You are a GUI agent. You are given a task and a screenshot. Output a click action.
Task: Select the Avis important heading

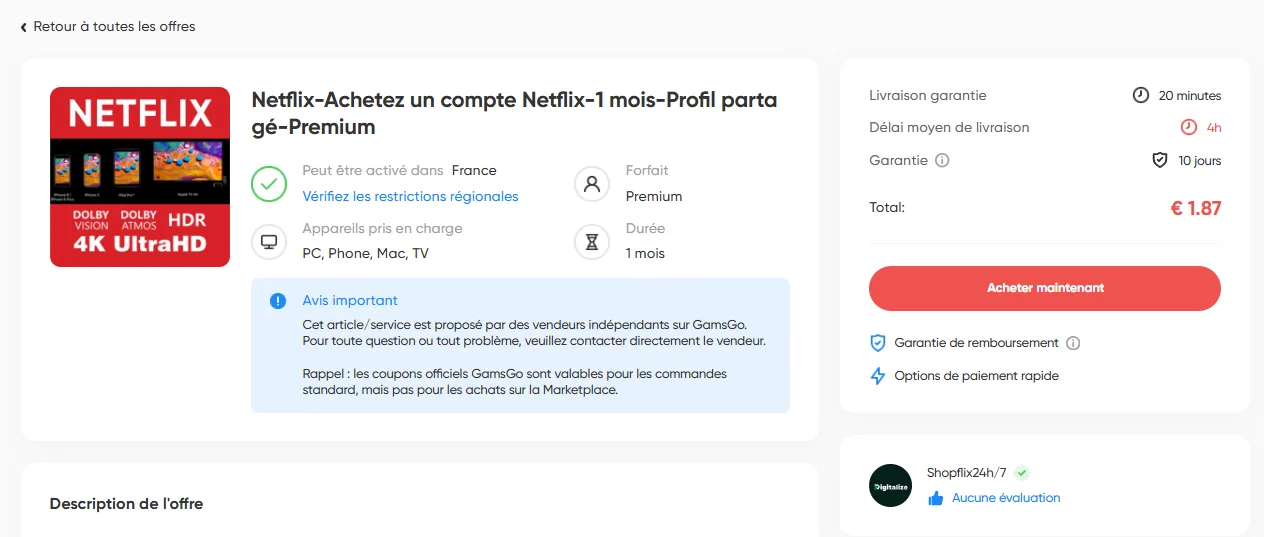pos(350,300)
